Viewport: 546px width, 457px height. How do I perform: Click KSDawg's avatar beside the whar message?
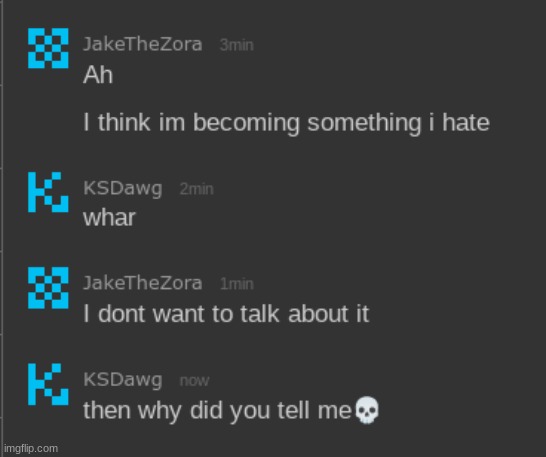click(x=48, y=192)
